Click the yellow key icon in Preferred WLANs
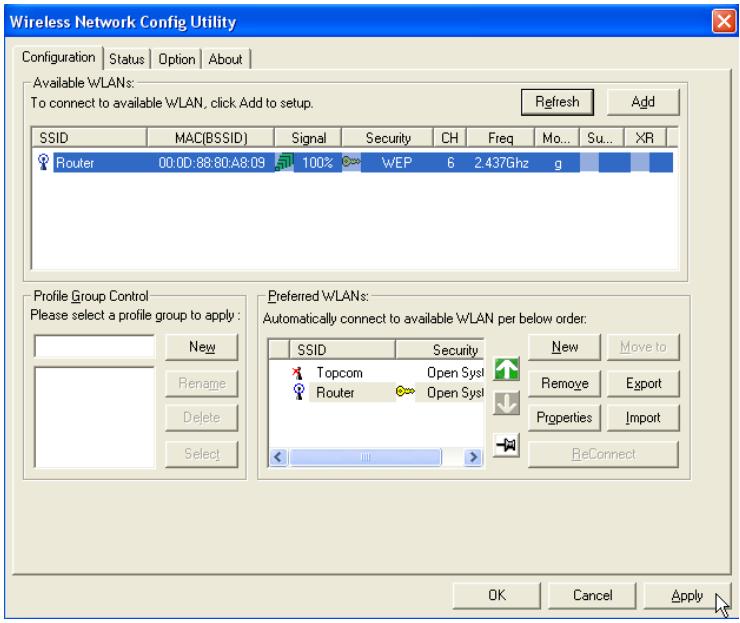The height and width of the screenshot is (623, 740). tap(405, 391)
